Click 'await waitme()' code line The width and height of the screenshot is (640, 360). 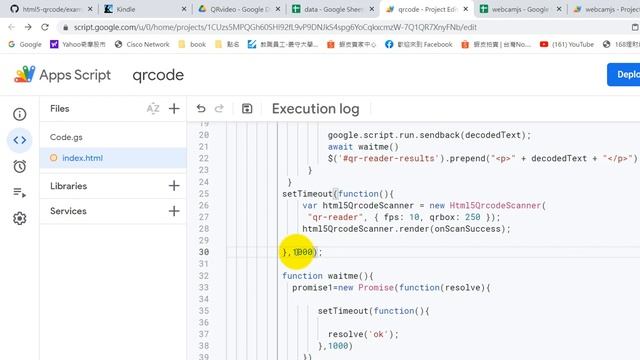tap(363, 147)
